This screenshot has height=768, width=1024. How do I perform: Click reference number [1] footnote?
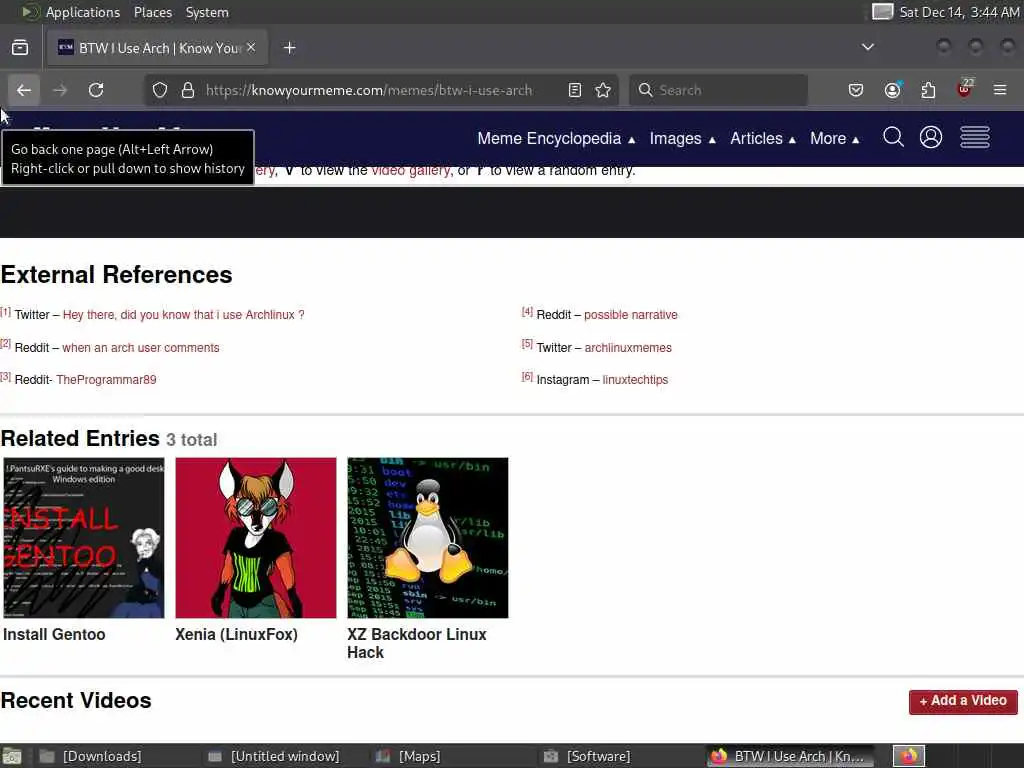pyautogui.click(x=6, y=312)
